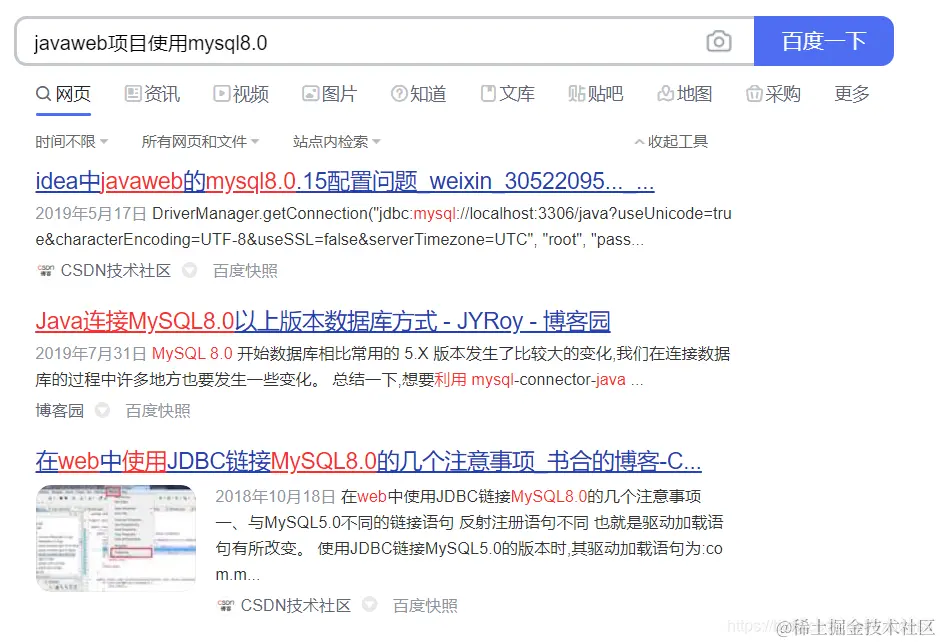
Task: Click the 百度一下 search button
Action: click(824, 41)
